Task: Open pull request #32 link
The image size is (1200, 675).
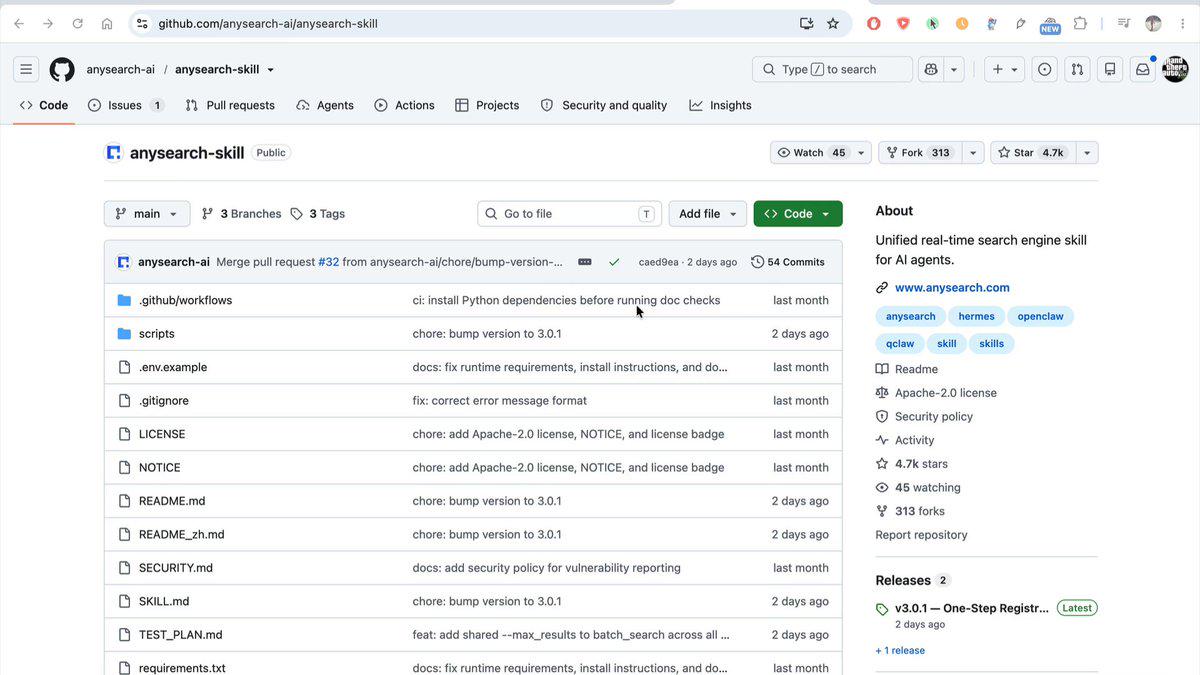Action: 329,262
